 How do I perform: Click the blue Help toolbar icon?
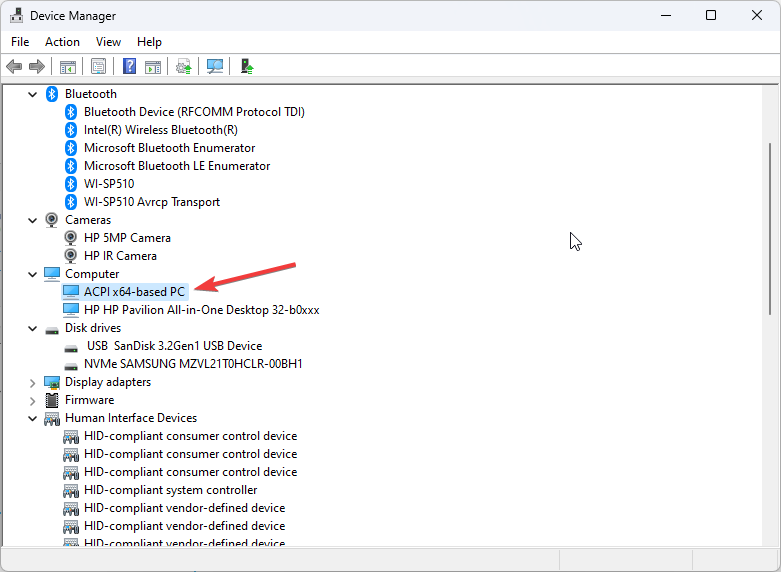[x=130, y=66]
